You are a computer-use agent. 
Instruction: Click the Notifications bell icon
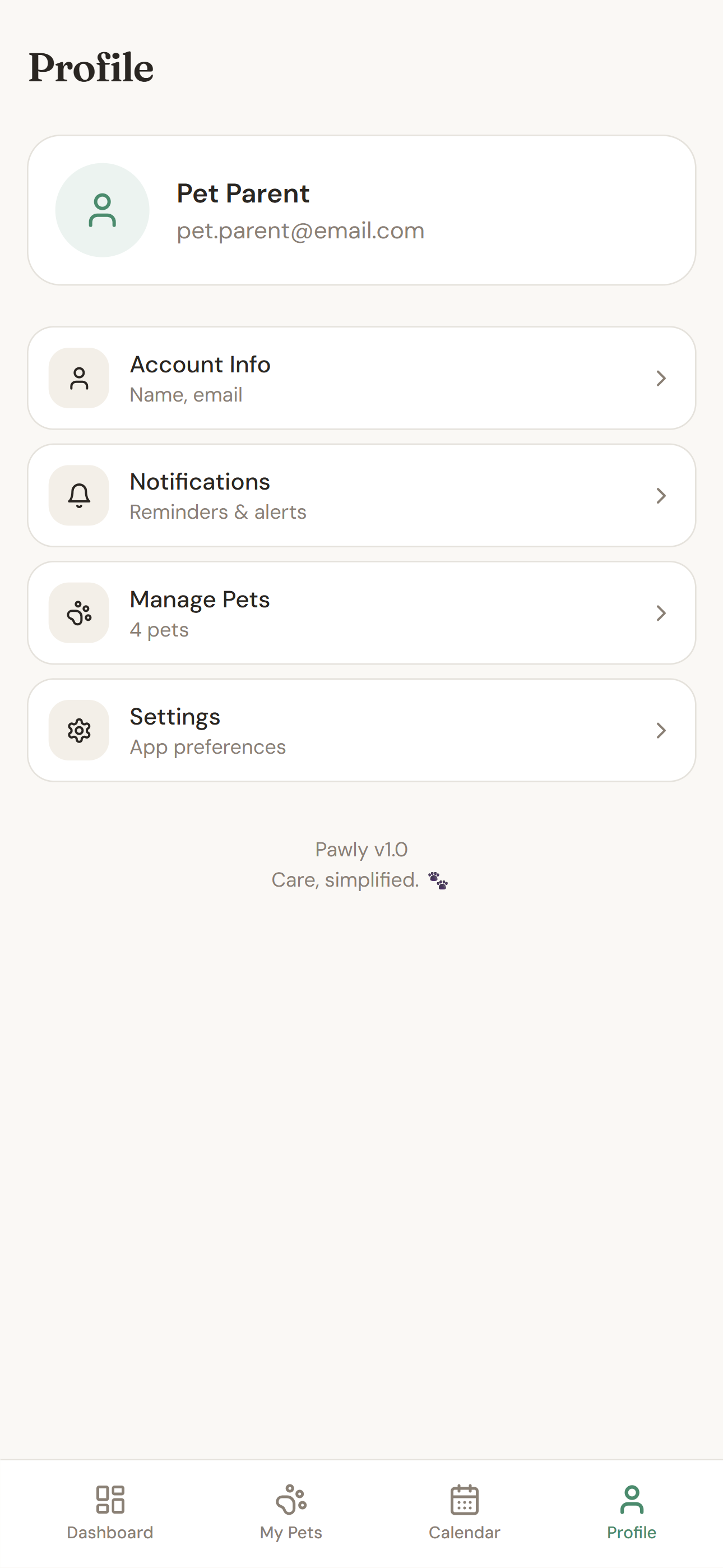tap(79, 496)
